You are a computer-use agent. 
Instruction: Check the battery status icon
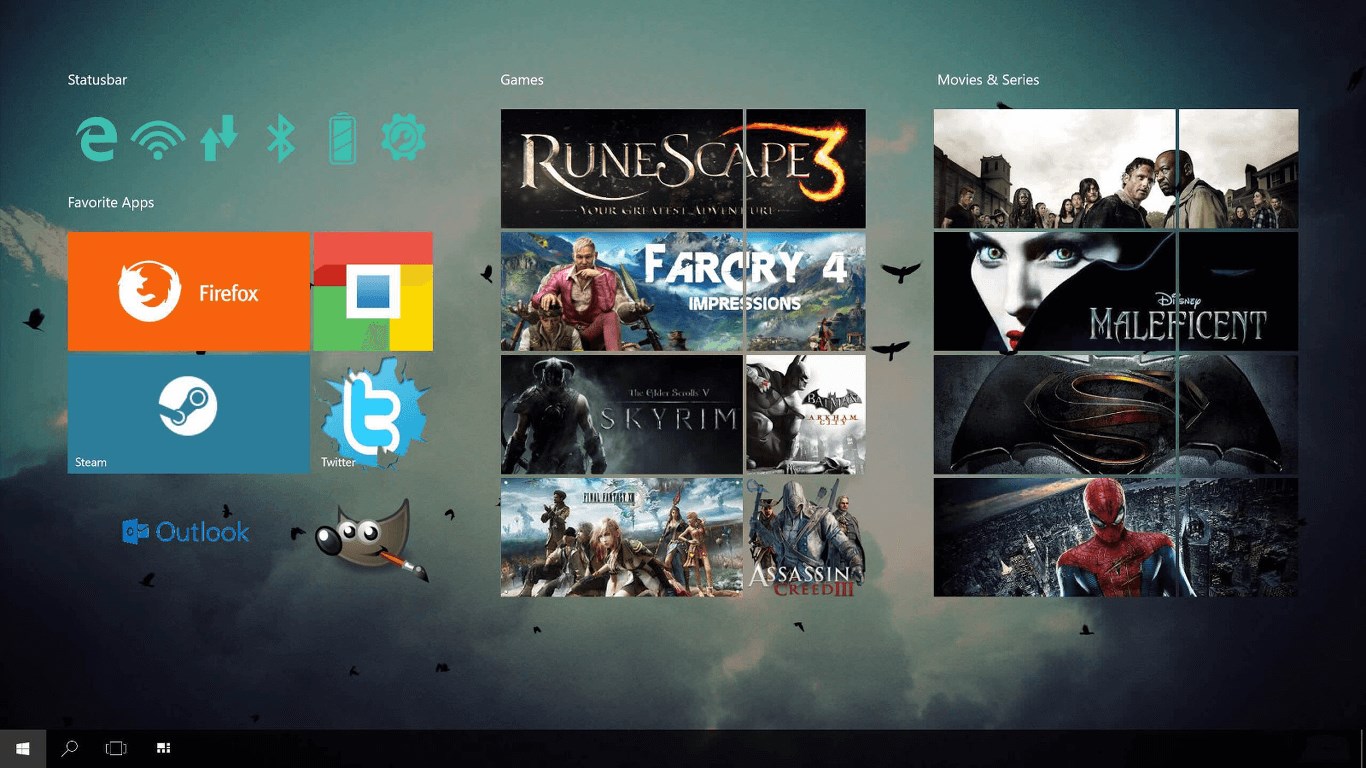(x=342, y=138)
